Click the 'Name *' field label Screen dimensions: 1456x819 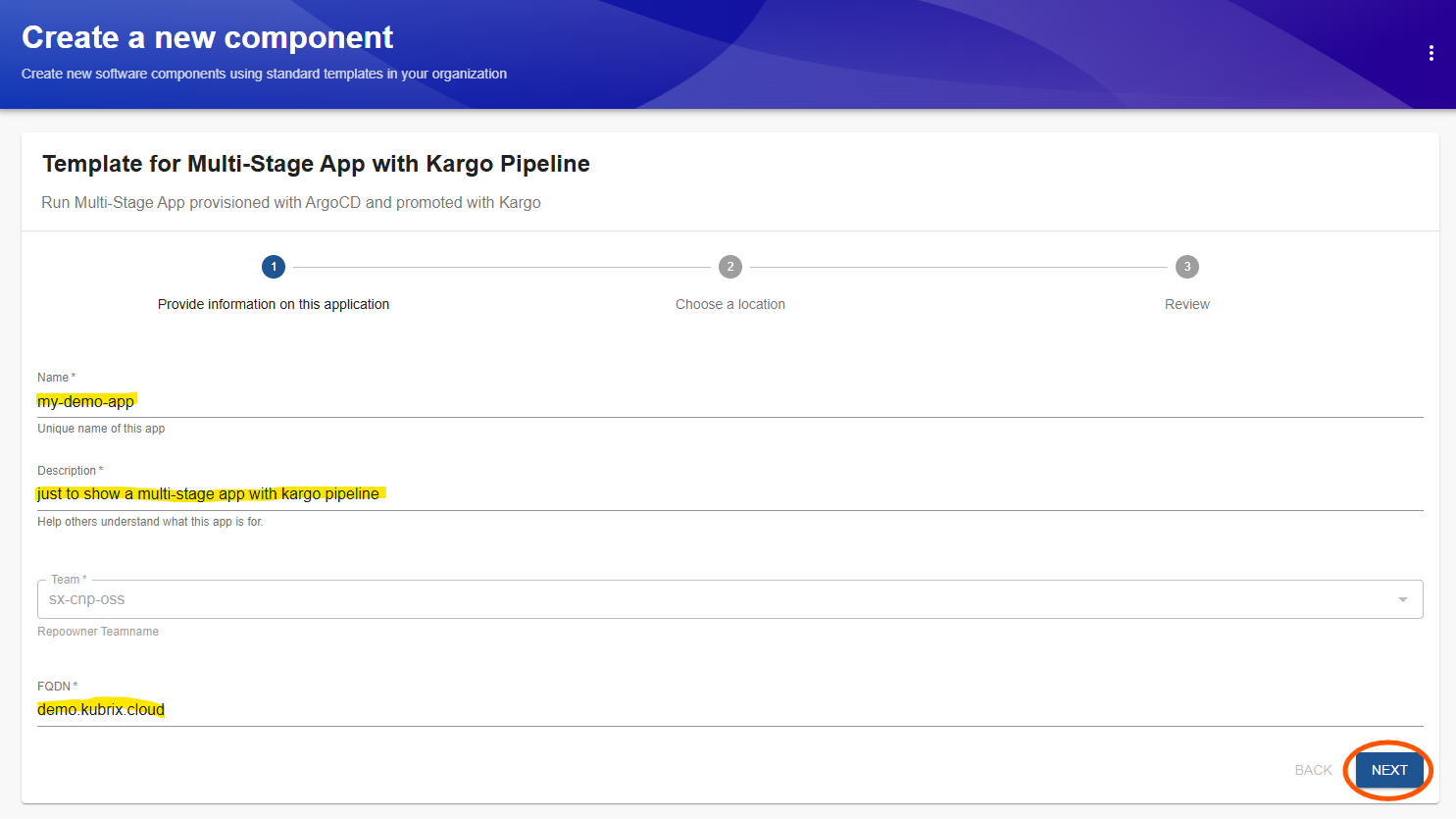(56, 378)
